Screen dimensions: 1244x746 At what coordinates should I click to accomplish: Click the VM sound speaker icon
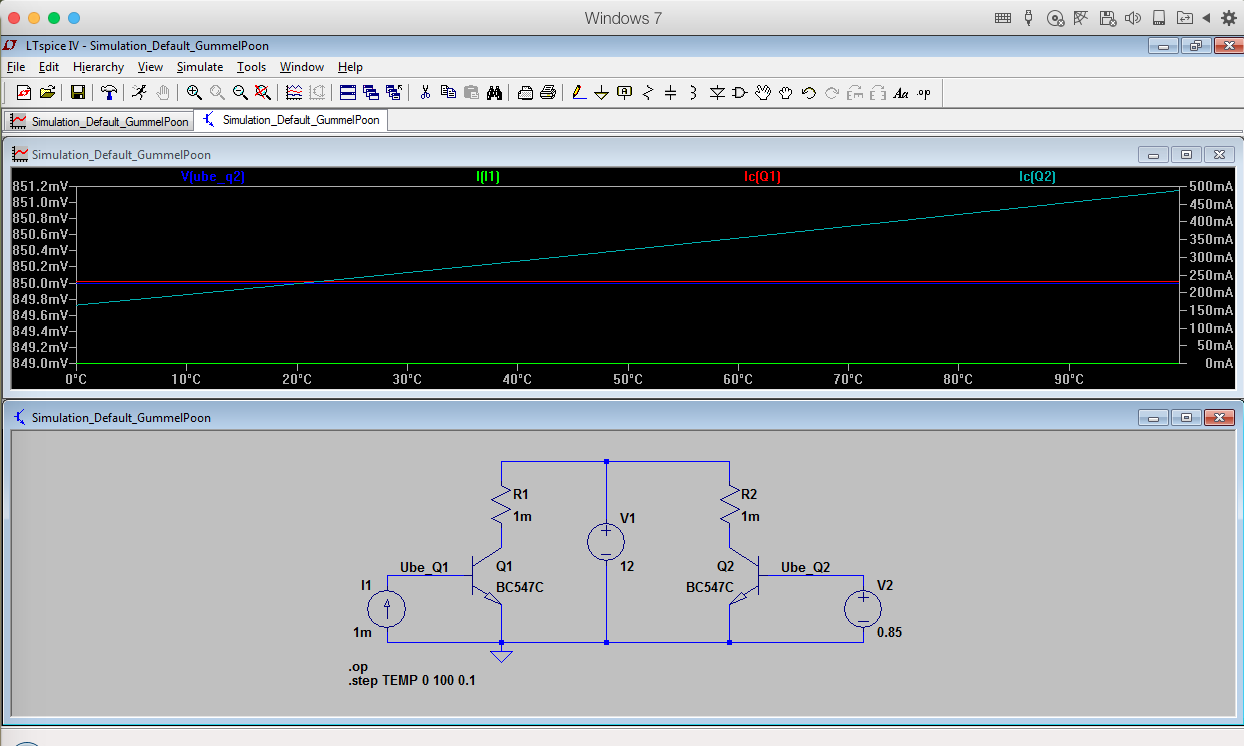1133,18
